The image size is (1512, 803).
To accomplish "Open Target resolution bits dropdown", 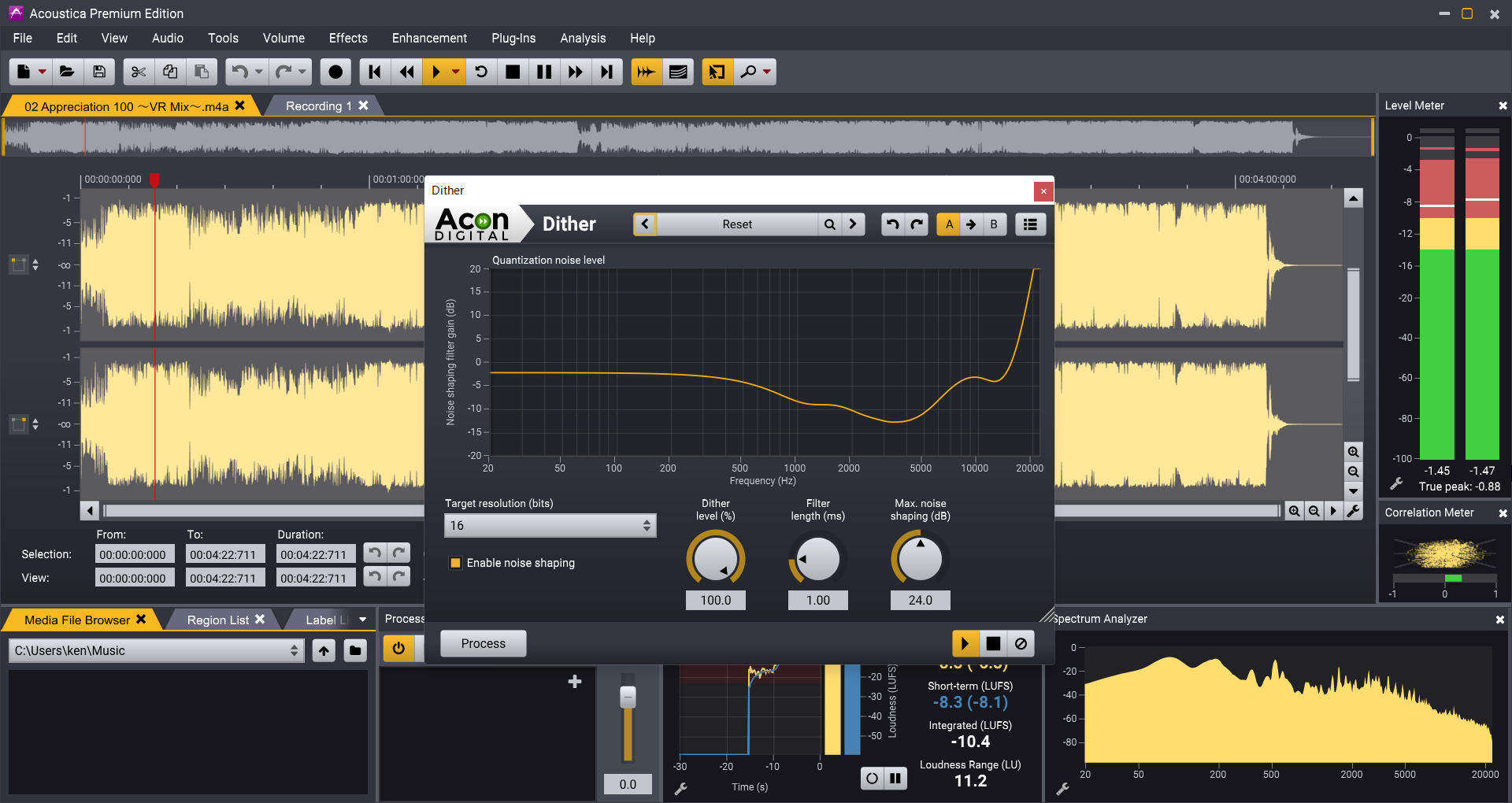I will (x=550, y=525).
